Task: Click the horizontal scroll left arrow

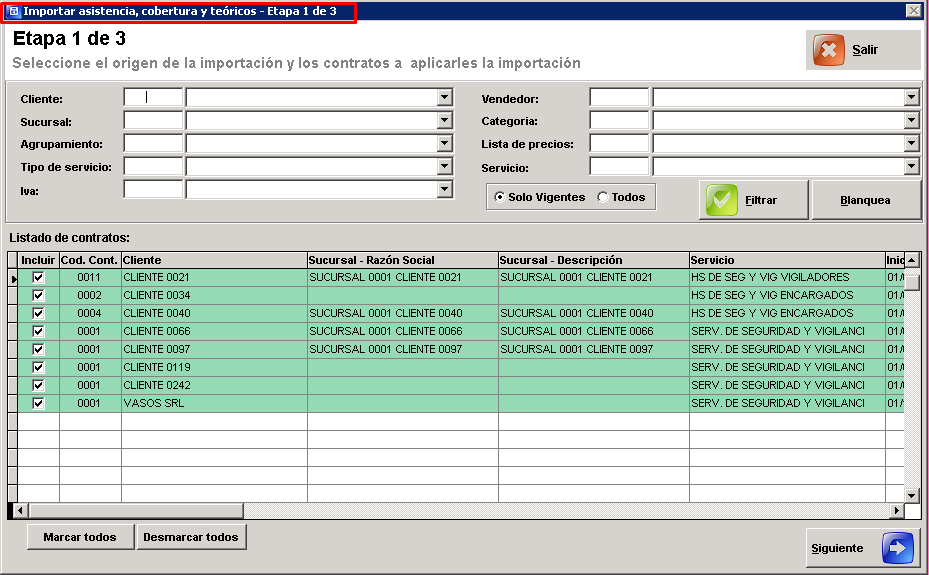Action: (x=20, y=510)
